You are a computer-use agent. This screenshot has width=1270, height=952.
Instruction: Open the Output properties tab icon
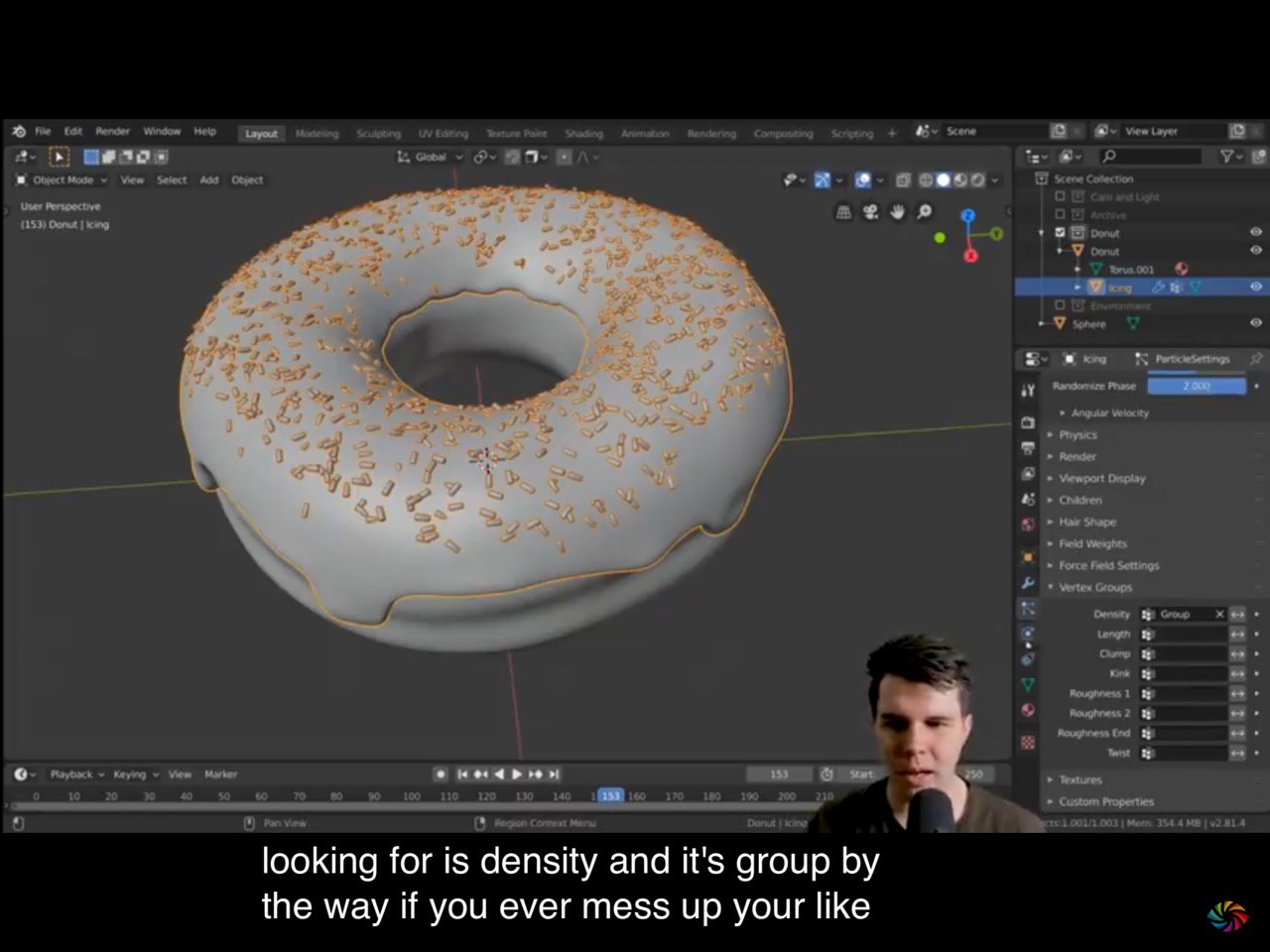(1028, 448)
